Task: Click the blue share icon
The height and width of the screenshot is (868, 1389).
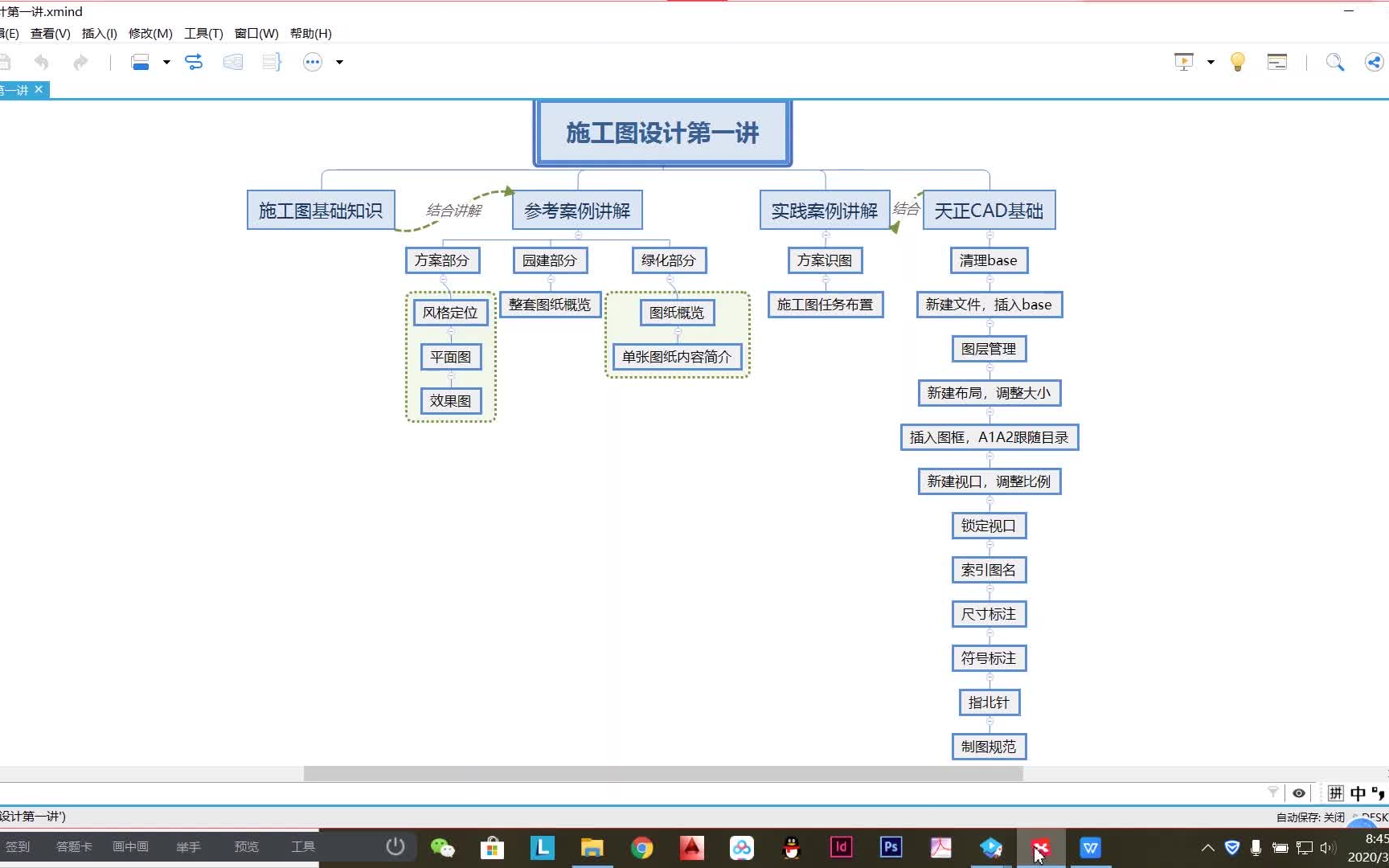Action: (1375, 62)
